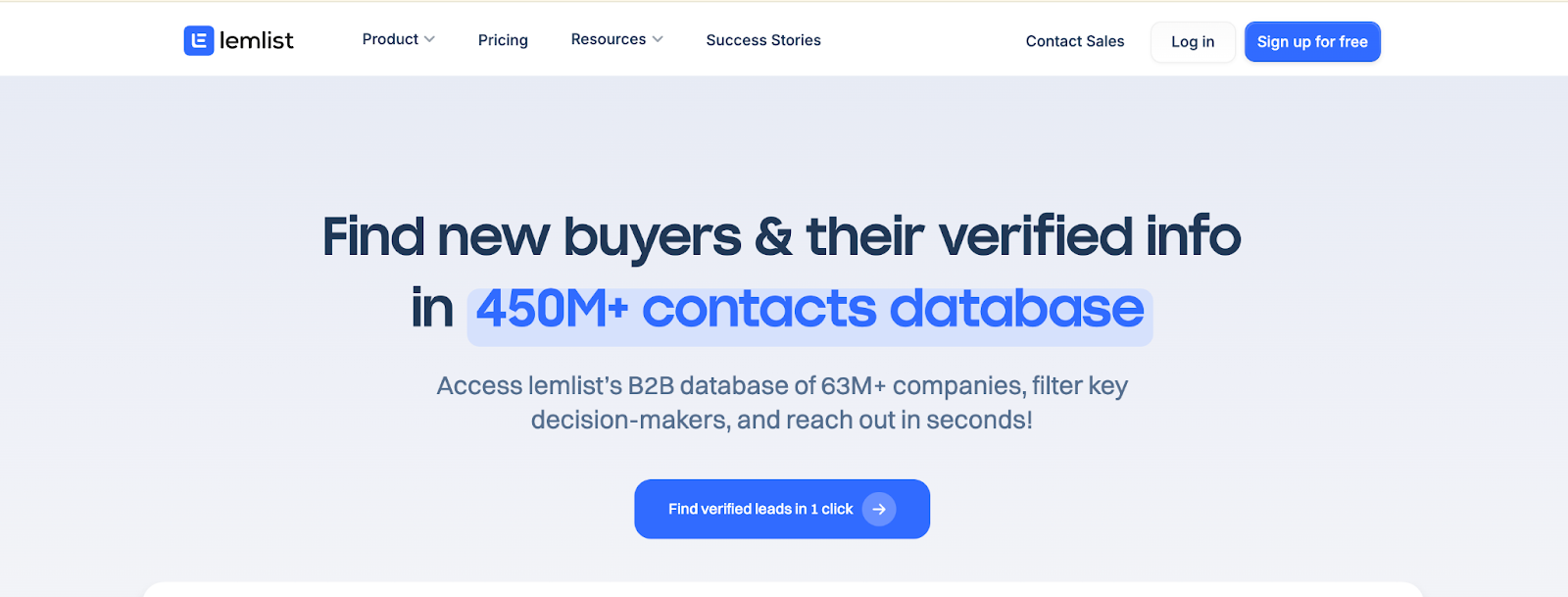Click the white card panel at the bottom

pyautogui.click(x=782, y=589)
